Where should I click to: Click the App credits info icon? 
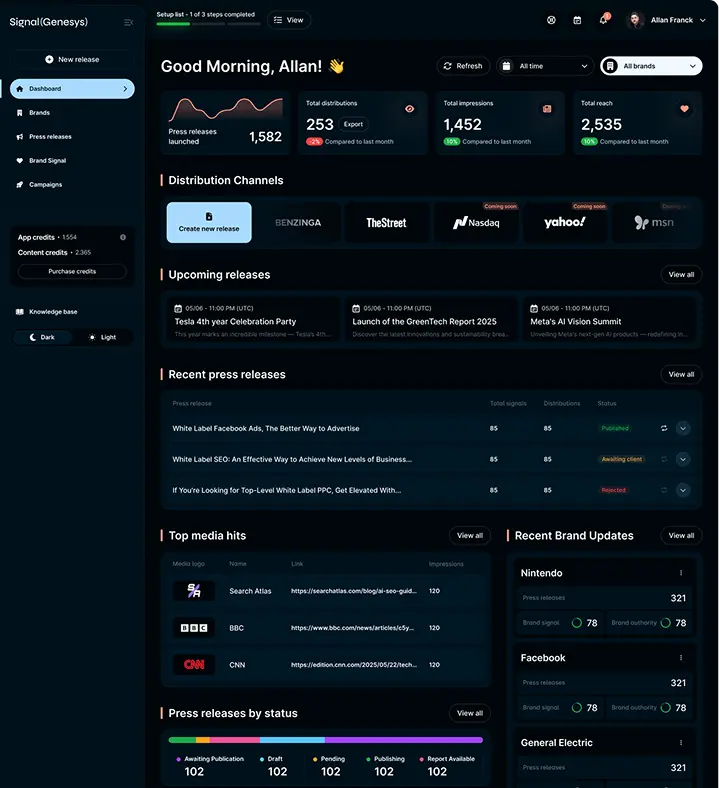point(123,237)
